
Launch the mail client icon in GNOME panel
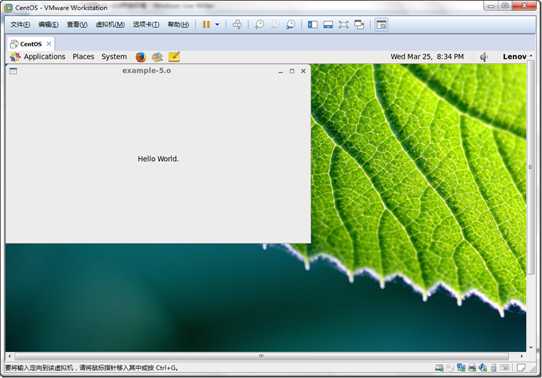[x=157, y=57]
